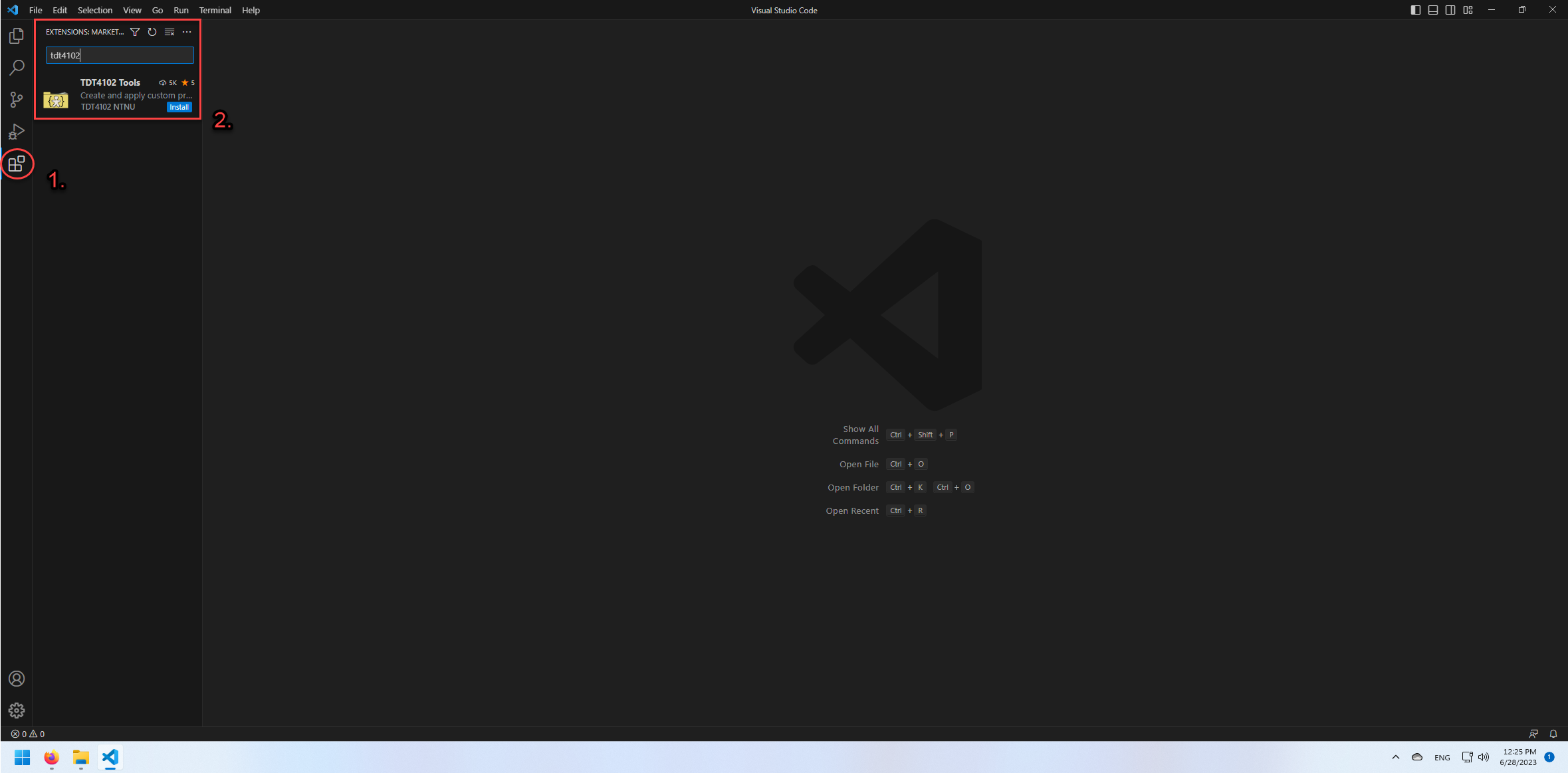Open Customize Layout icon
Viewport: 1568px width, 773px height.
click(x=1468, y=10)
